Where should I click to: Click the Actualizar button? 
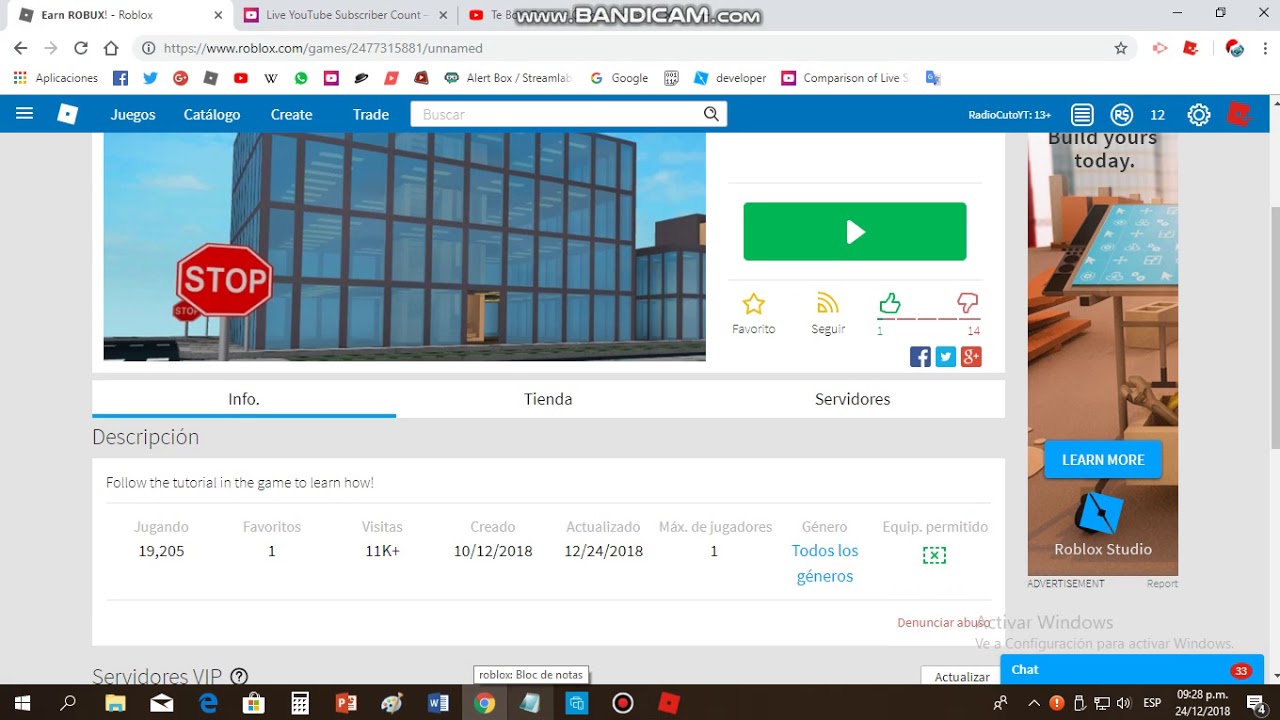click(x=962, y=677)
